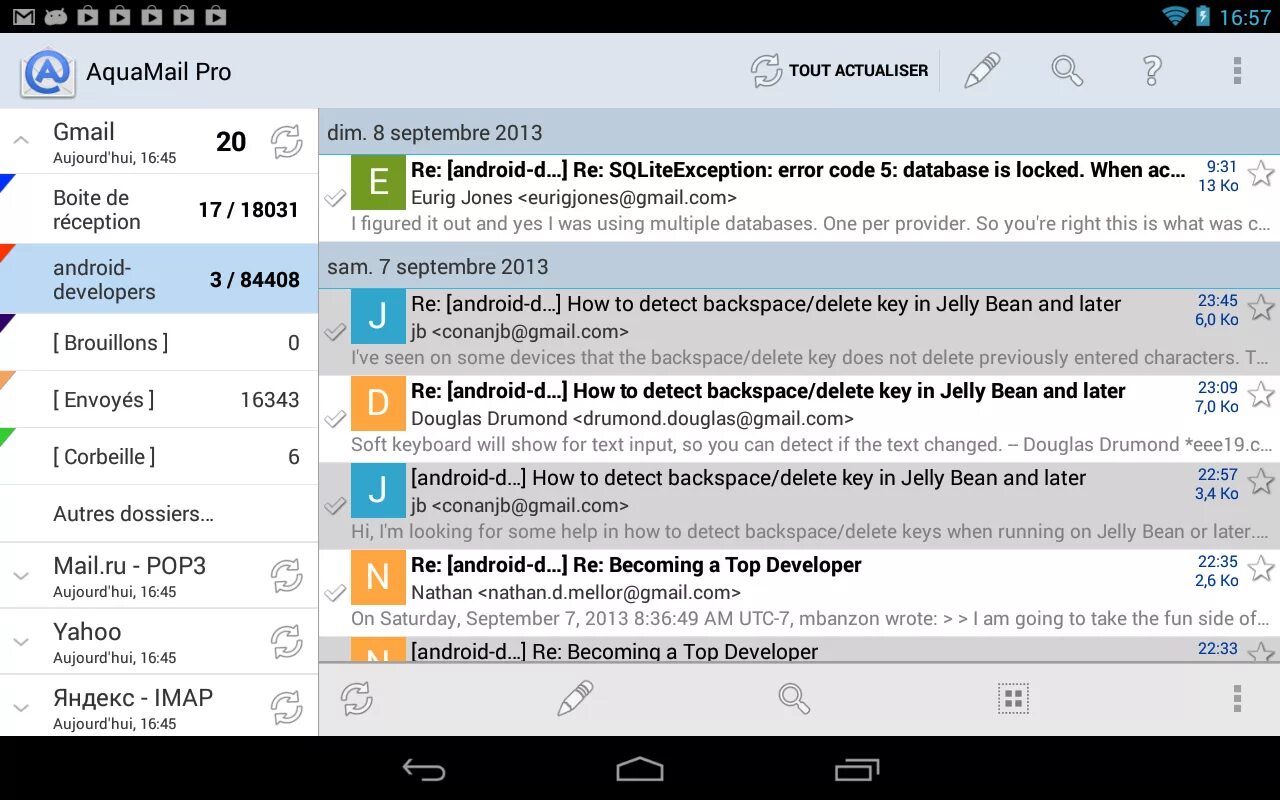Show Autres dossiers… folder list
The height and width of the screenshot is (800, 1280).
(x=159, y=514)
